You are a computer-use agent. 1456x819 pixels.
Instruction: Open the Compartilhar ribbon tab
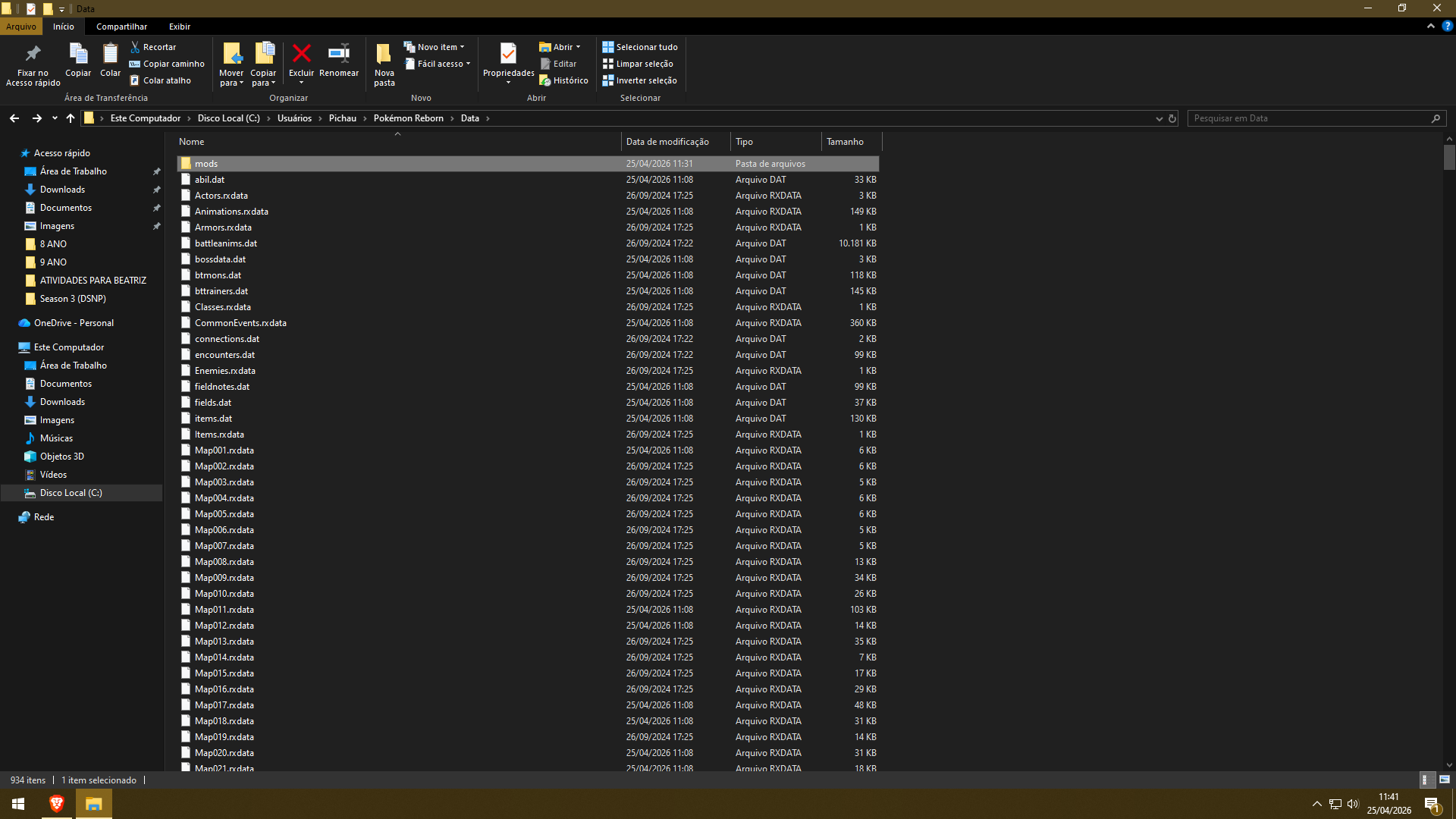[x=121, y=27]
